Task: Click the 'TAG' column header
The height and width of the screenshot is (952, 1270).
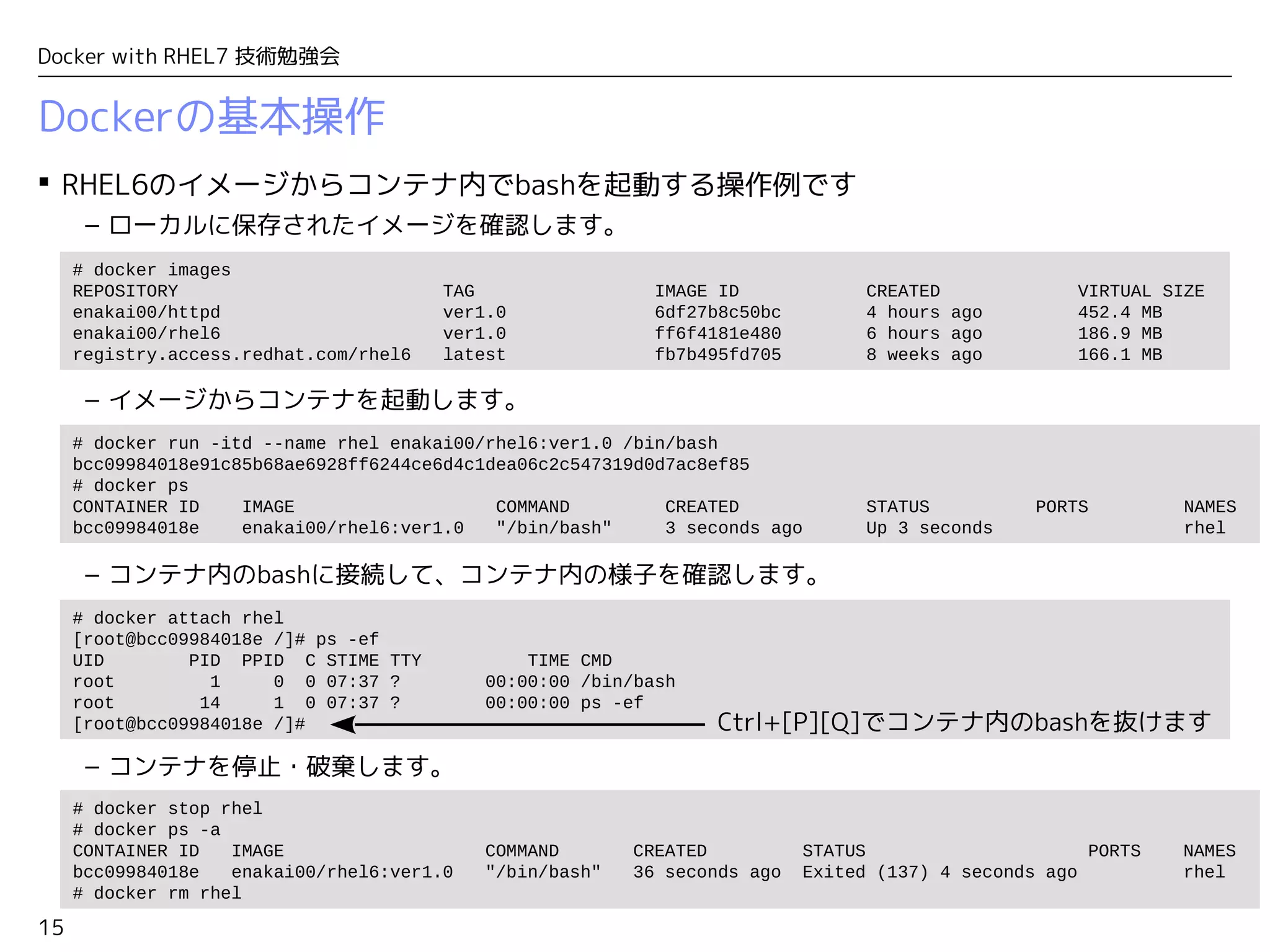Action: click(x=458, y=291)
